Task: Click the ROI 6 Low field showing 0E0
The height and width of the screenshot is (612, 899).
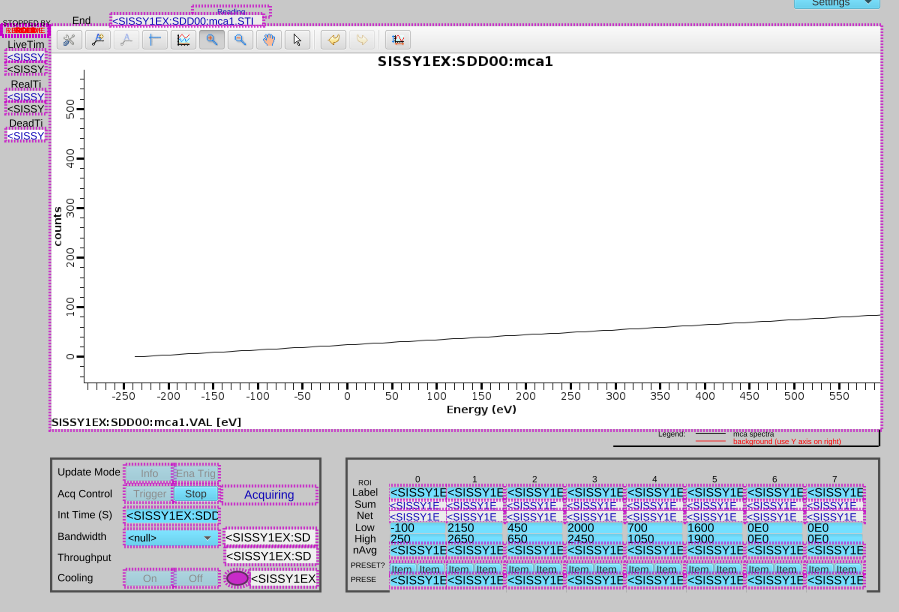Action: point(775,528)
